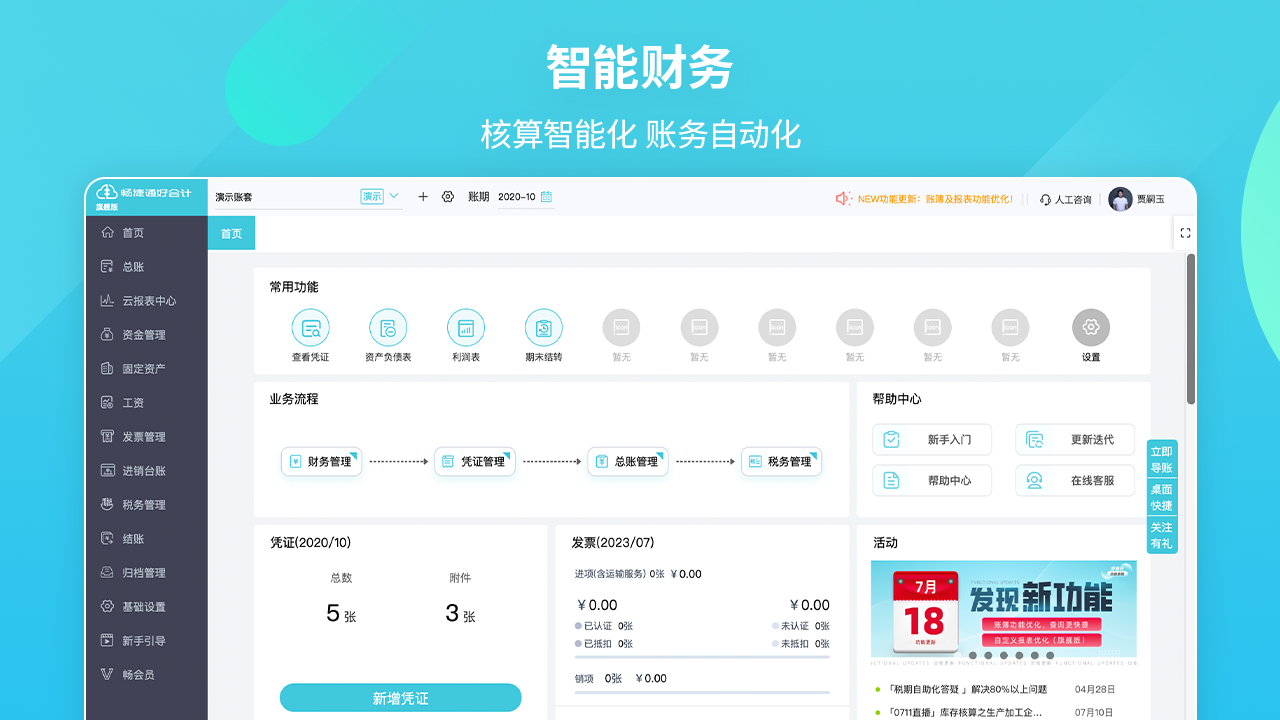Open 发票管理 in the sidebar
The image size is (1280, 720).
point(146,437)
